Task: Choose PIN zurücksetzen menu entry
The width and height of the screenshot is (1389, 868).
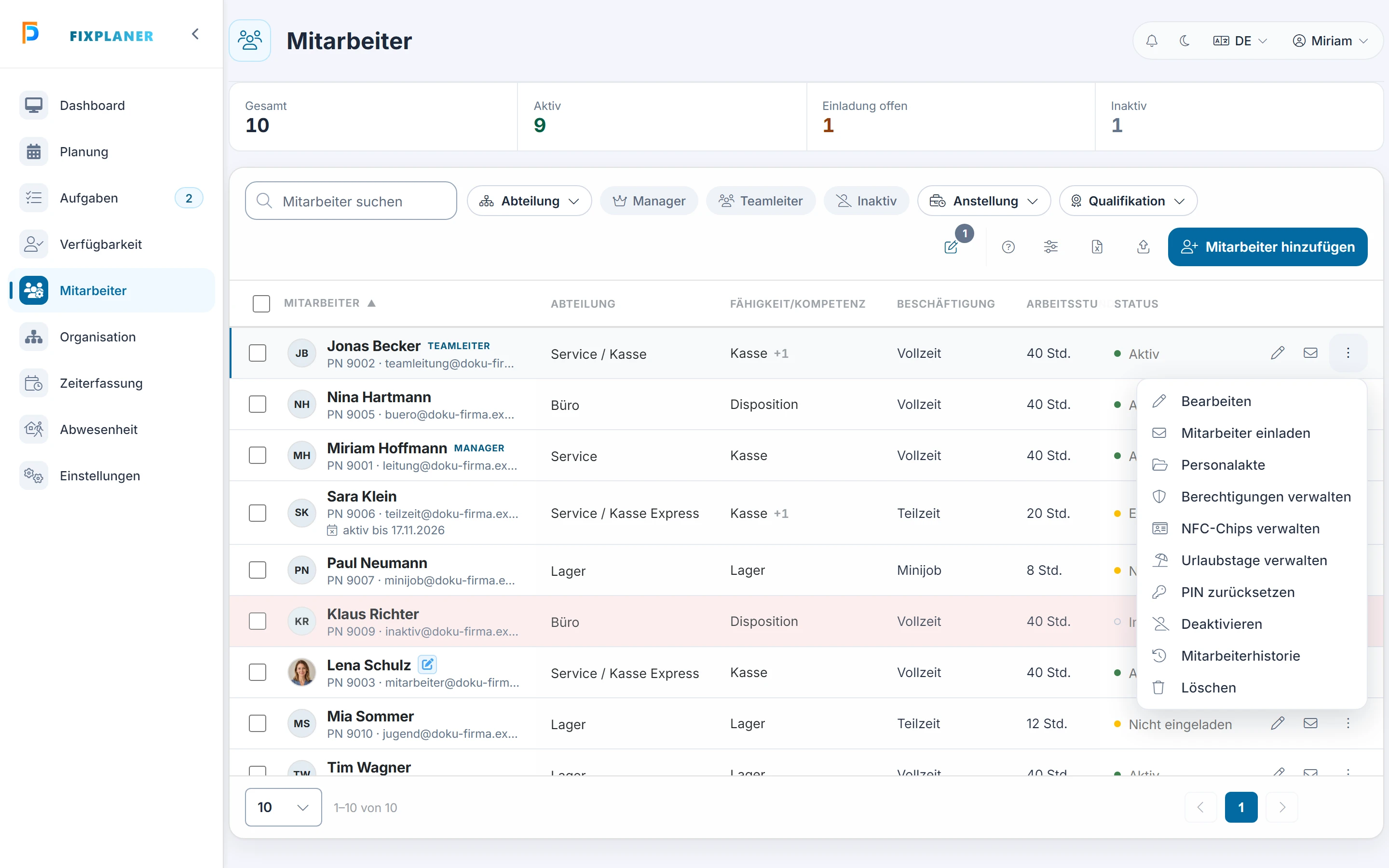Action: 1251,592
